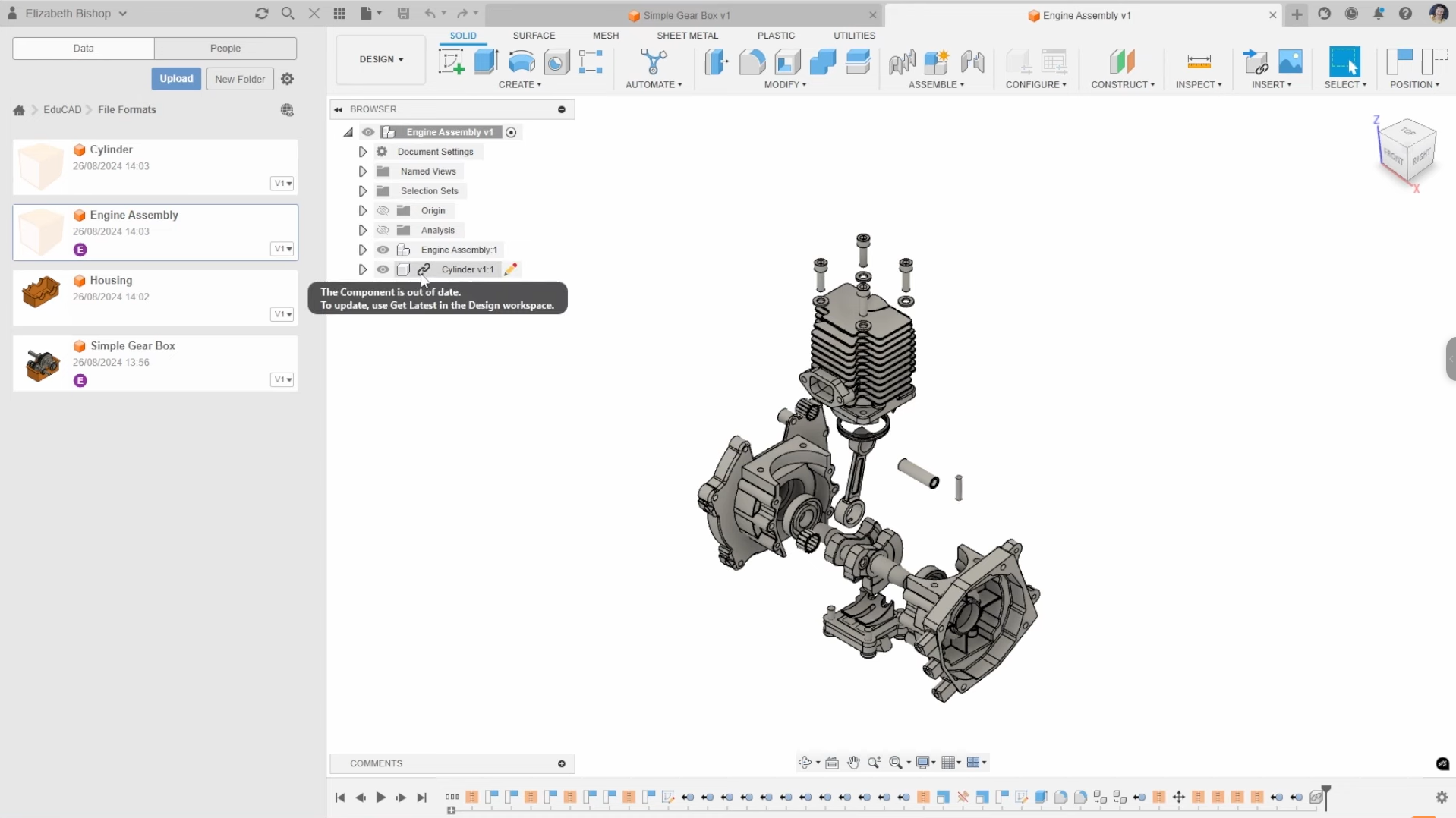Viewport: 1456px width, 818px height.
Task: Click the Orbit tool in navigation bar
Action: point(805,763)
